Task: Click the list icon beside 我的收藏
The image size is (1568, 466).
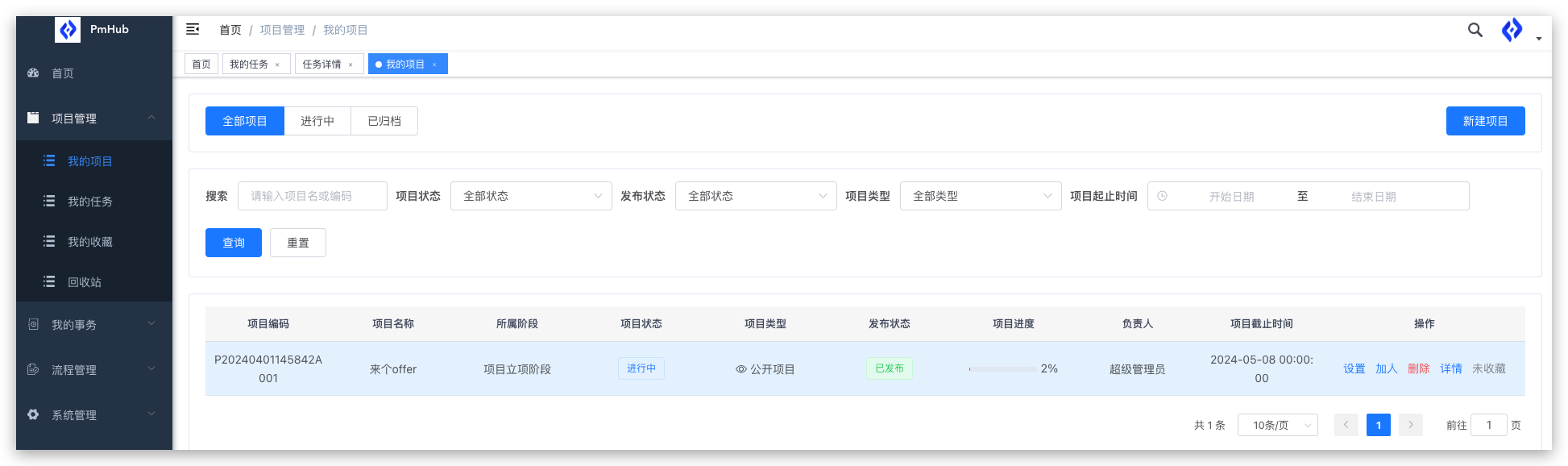Action: pos(49,241)
